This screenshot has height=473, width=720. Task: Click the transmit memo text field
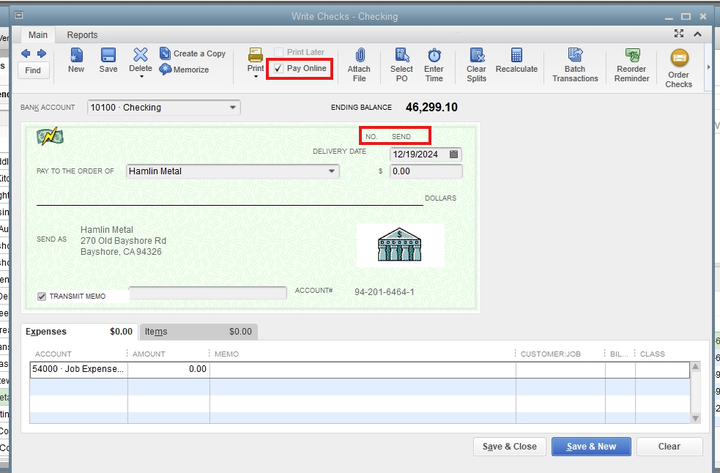208,293
